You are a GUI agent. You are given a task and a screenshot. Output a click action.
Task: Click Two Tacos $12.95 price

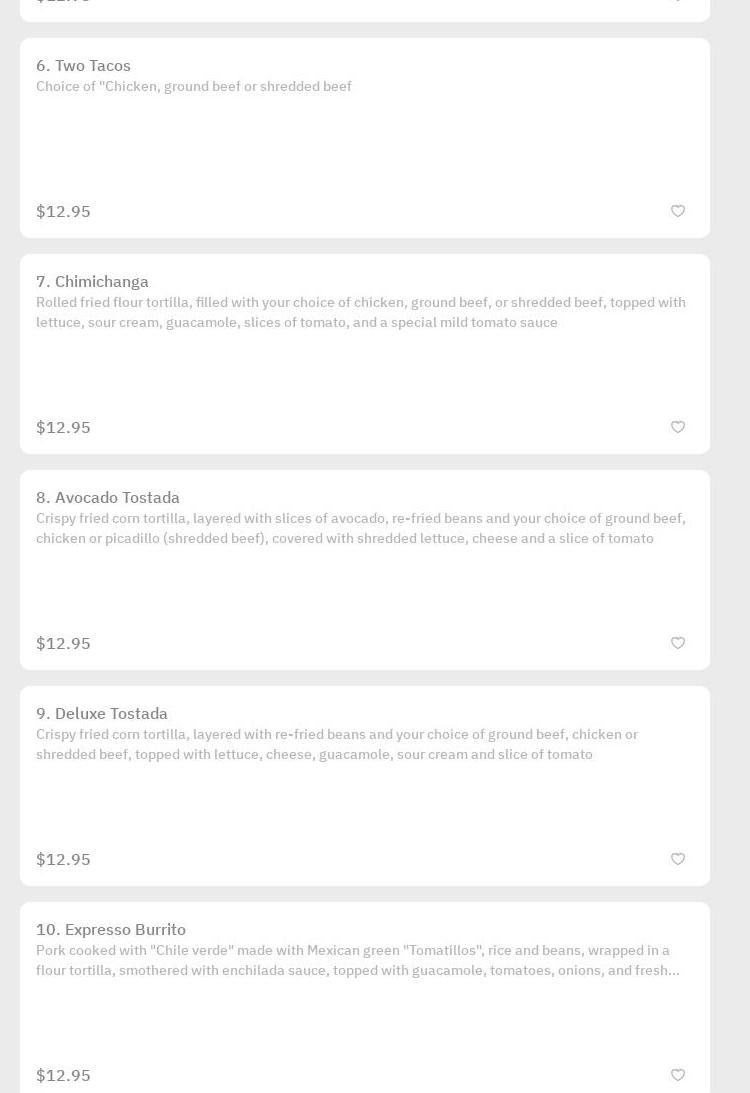(x=63, y=212)
